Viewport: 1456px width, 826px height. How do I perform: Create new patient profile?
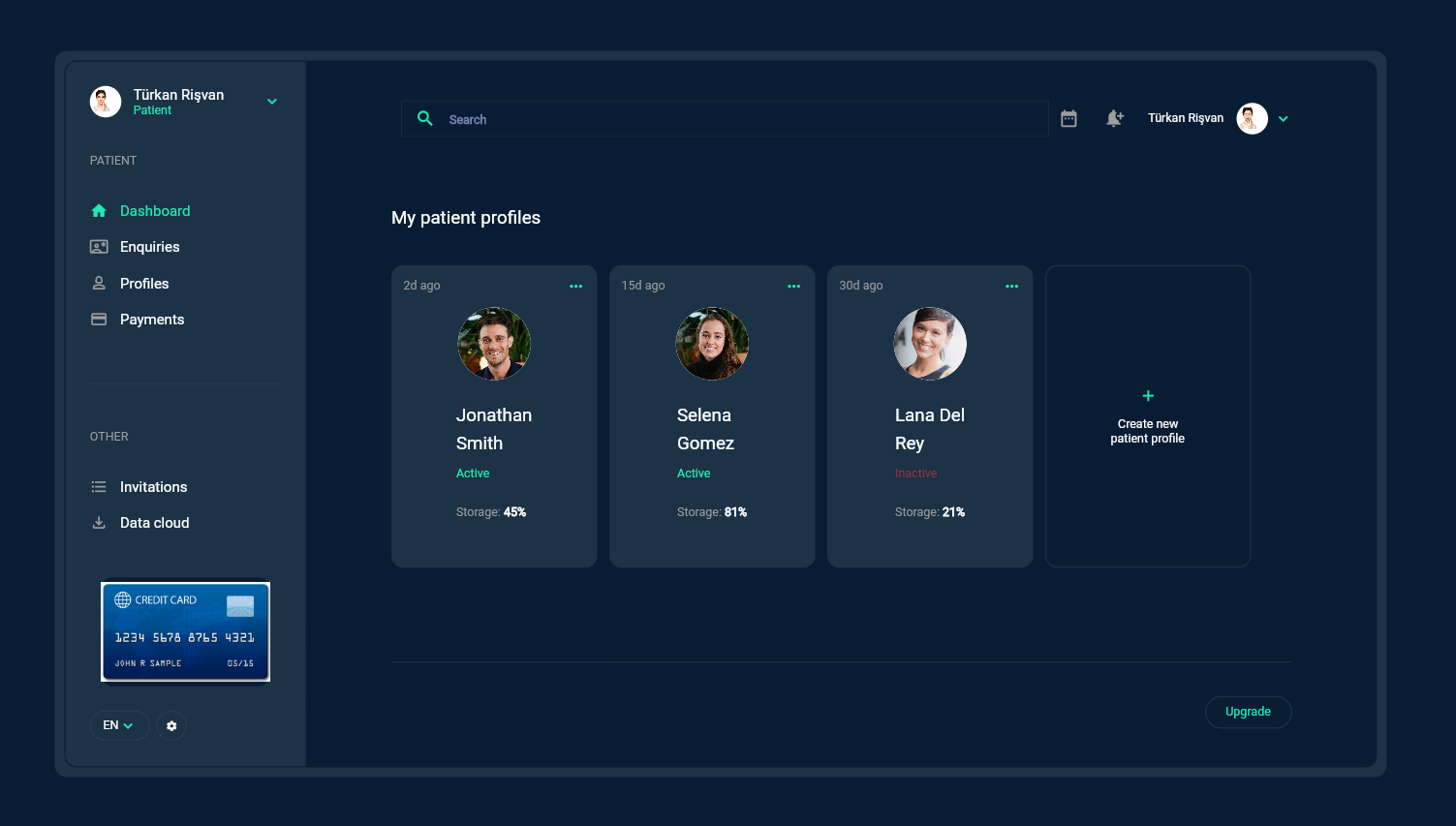click(x=1147, y=415)
